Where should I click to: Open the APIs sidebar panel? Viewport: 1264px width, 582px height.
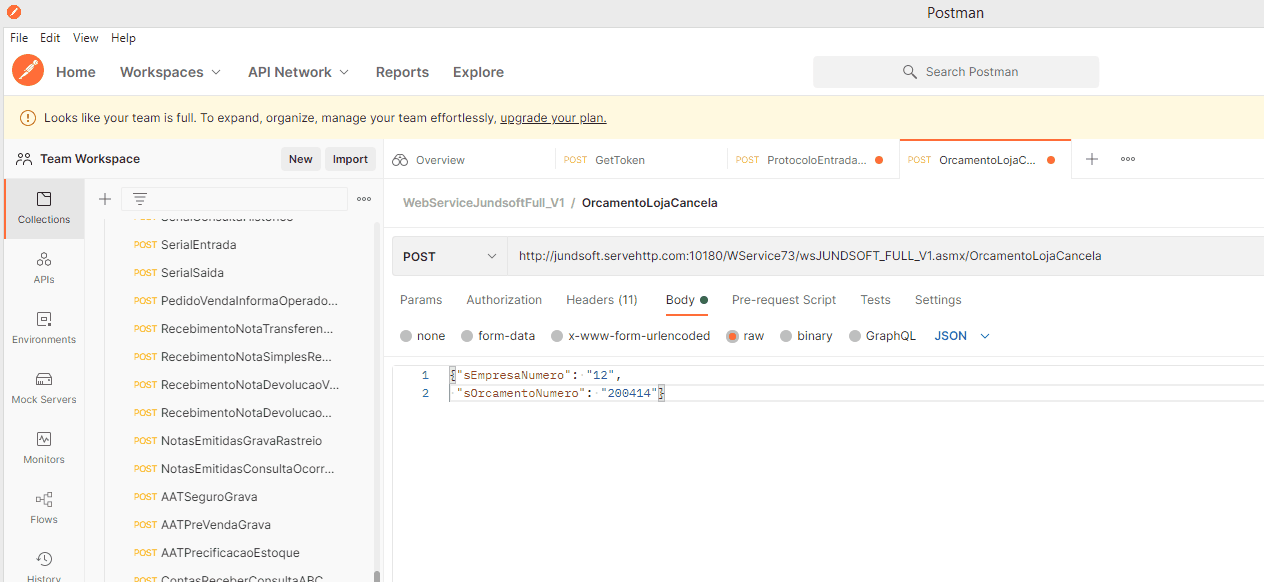(44, 268)
